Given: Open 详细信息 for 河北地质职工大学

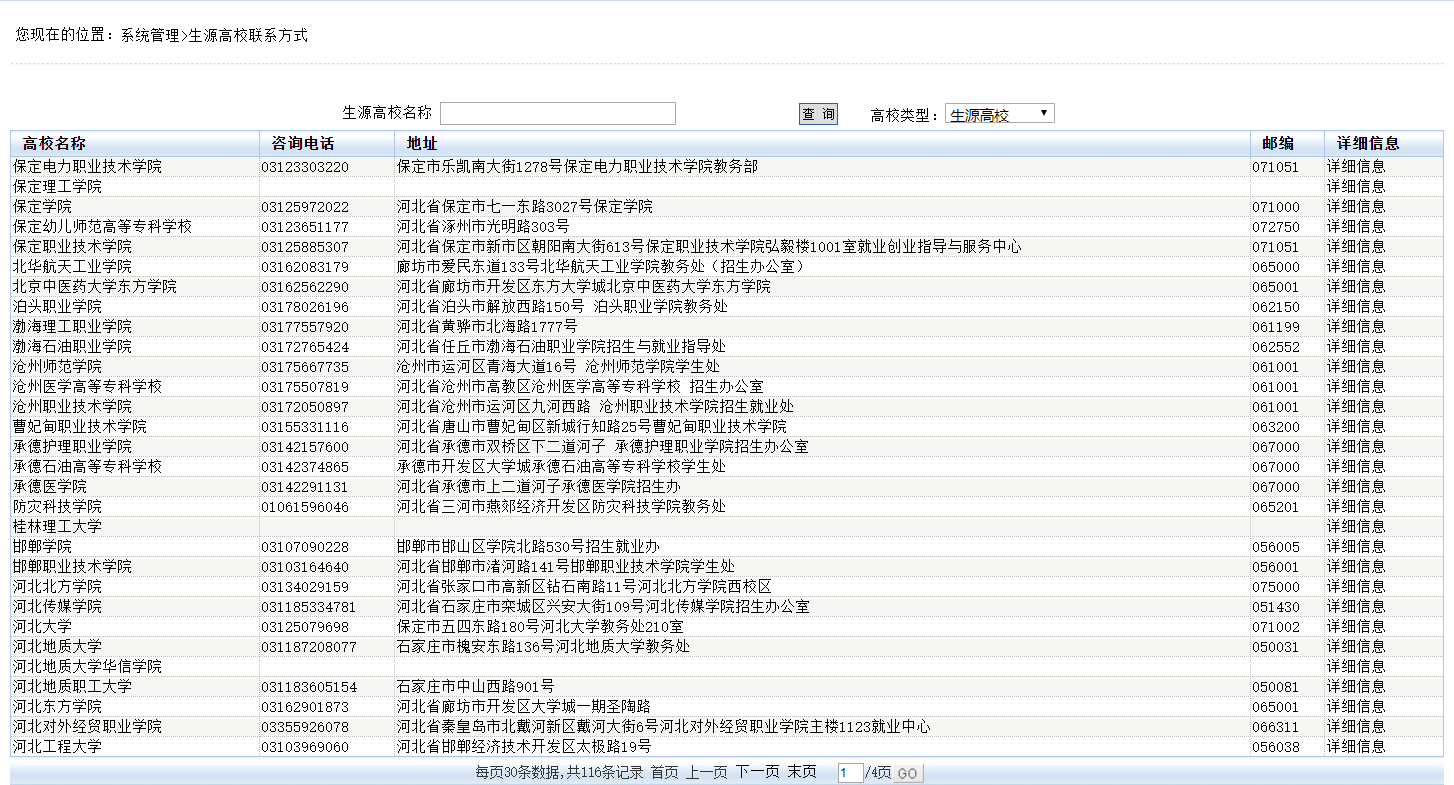Looking at the screenshot, I should 1356,687.
